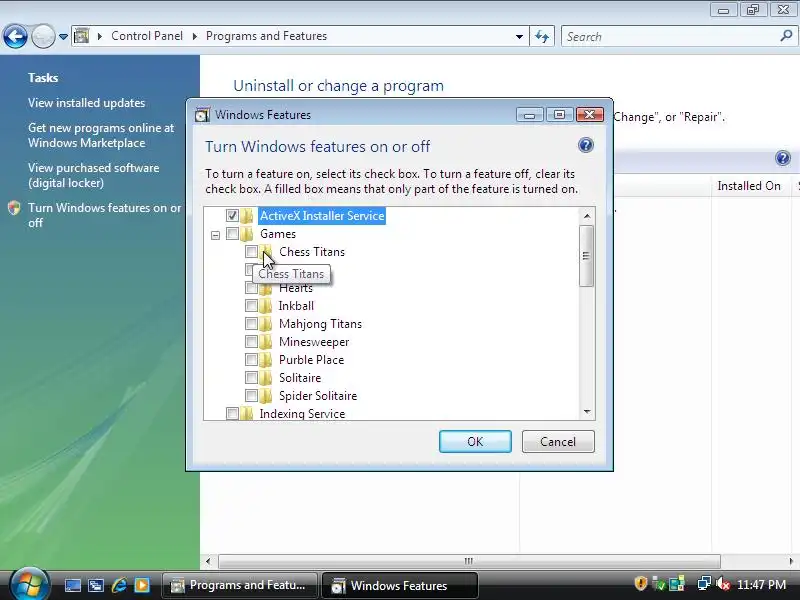The height and width of the screenshot is (600, 800).
Task: Enable the Minesweeper checkbox
Action: 251,341
